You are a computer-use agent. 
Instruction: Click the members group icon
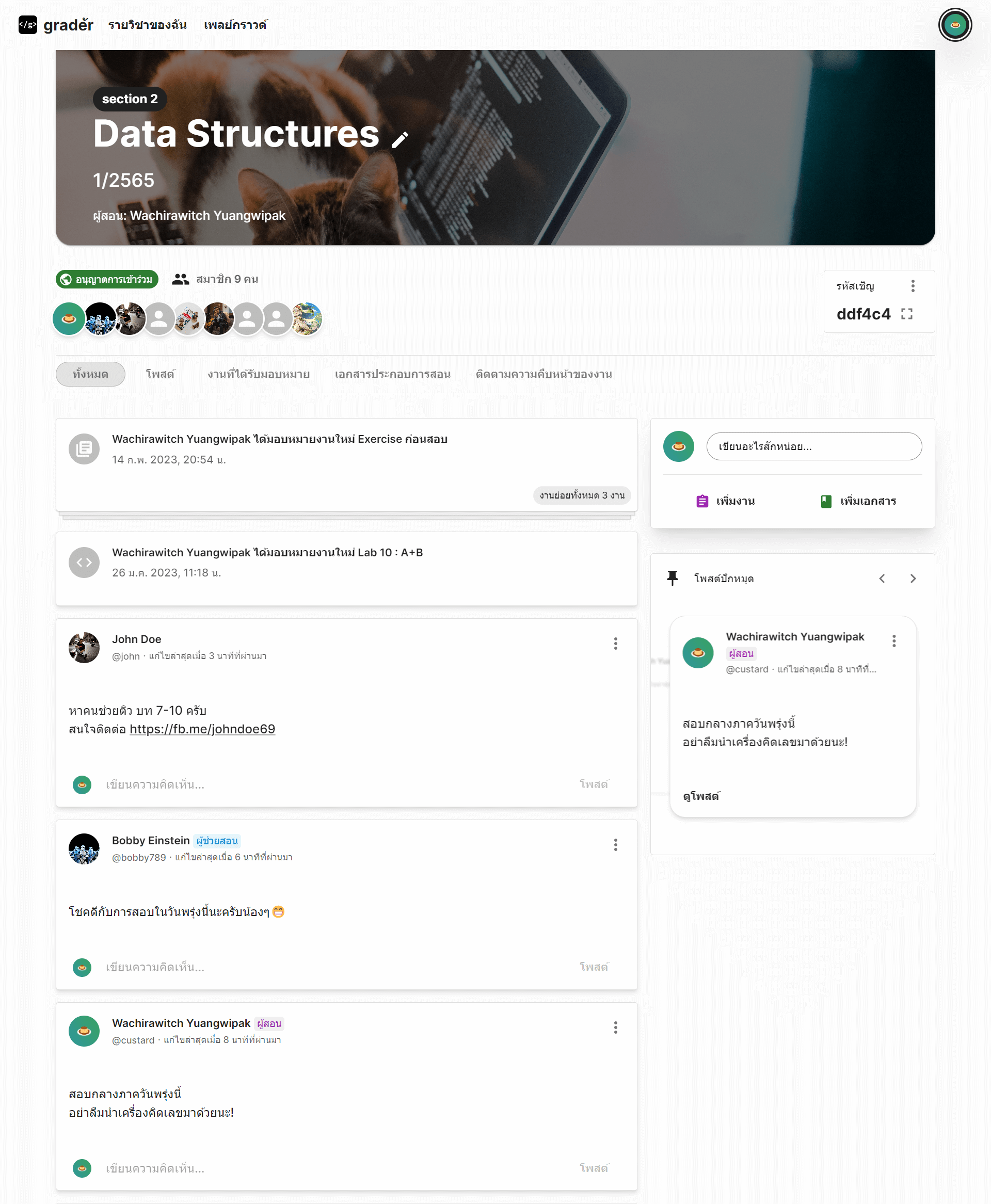(x=180, y=279)
